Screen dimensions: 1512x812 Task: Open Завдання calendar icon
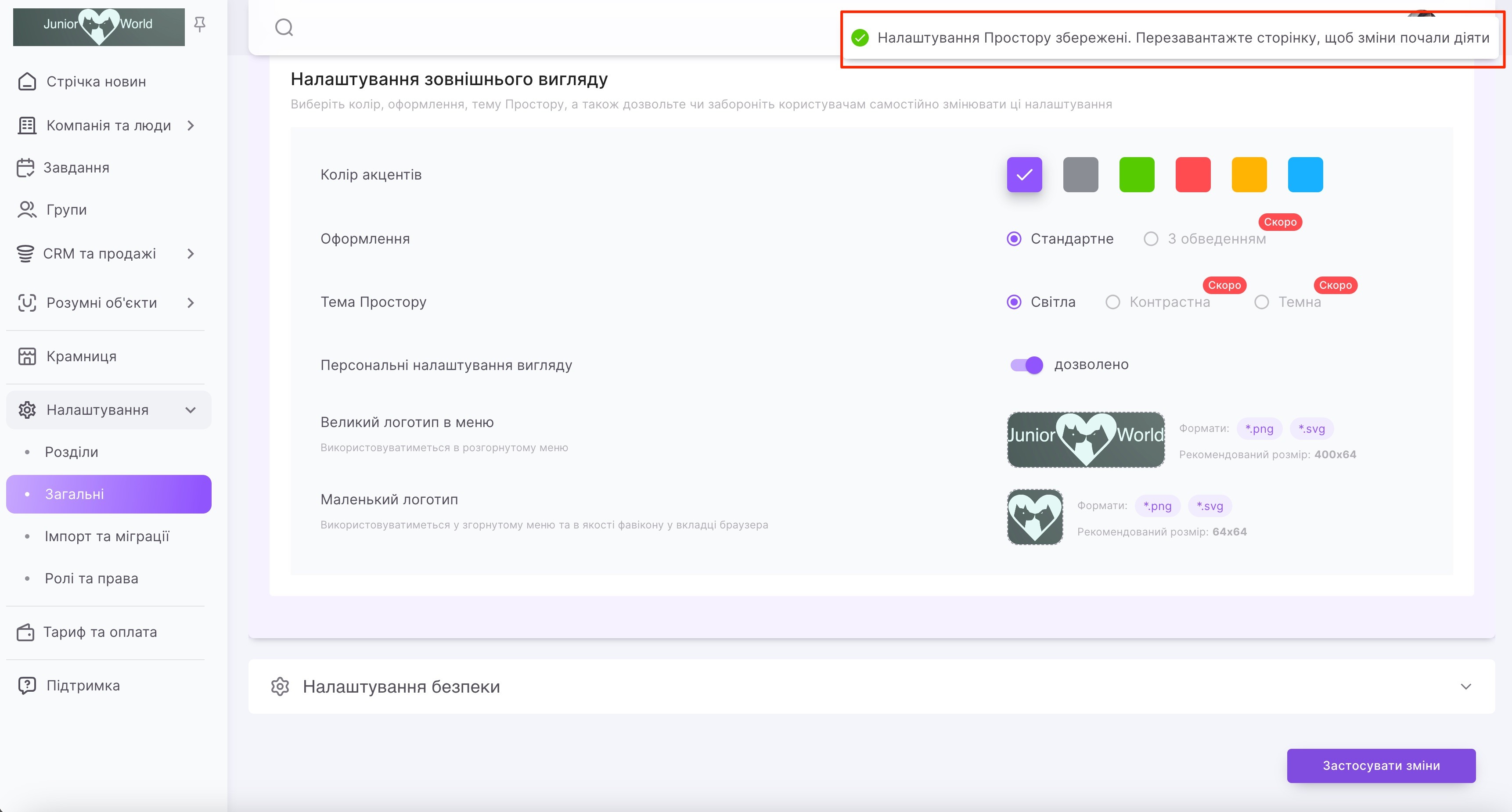pos(25,168)
